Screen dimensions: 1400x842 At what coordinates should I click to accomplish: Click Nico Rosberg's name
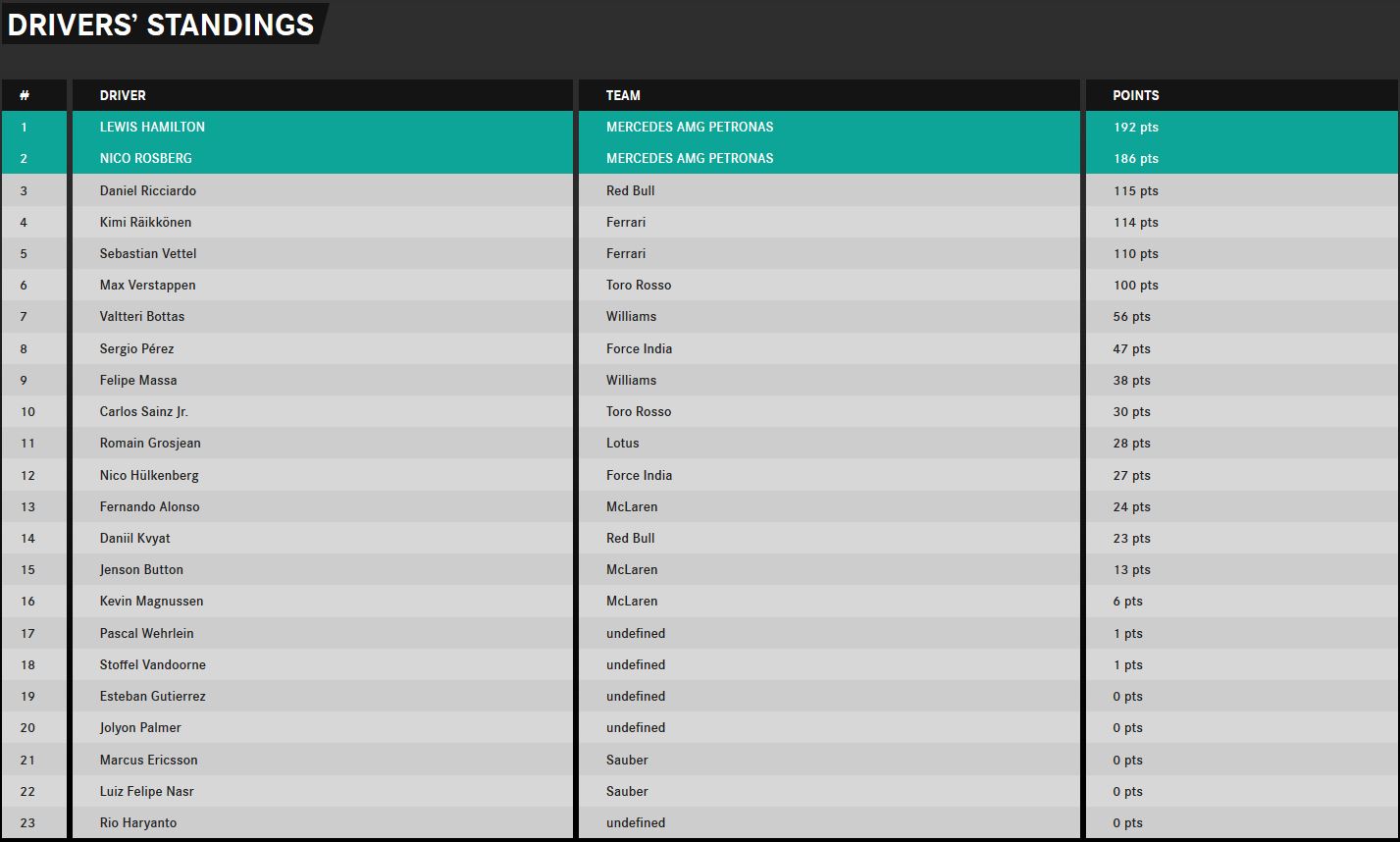pos(145,158)
